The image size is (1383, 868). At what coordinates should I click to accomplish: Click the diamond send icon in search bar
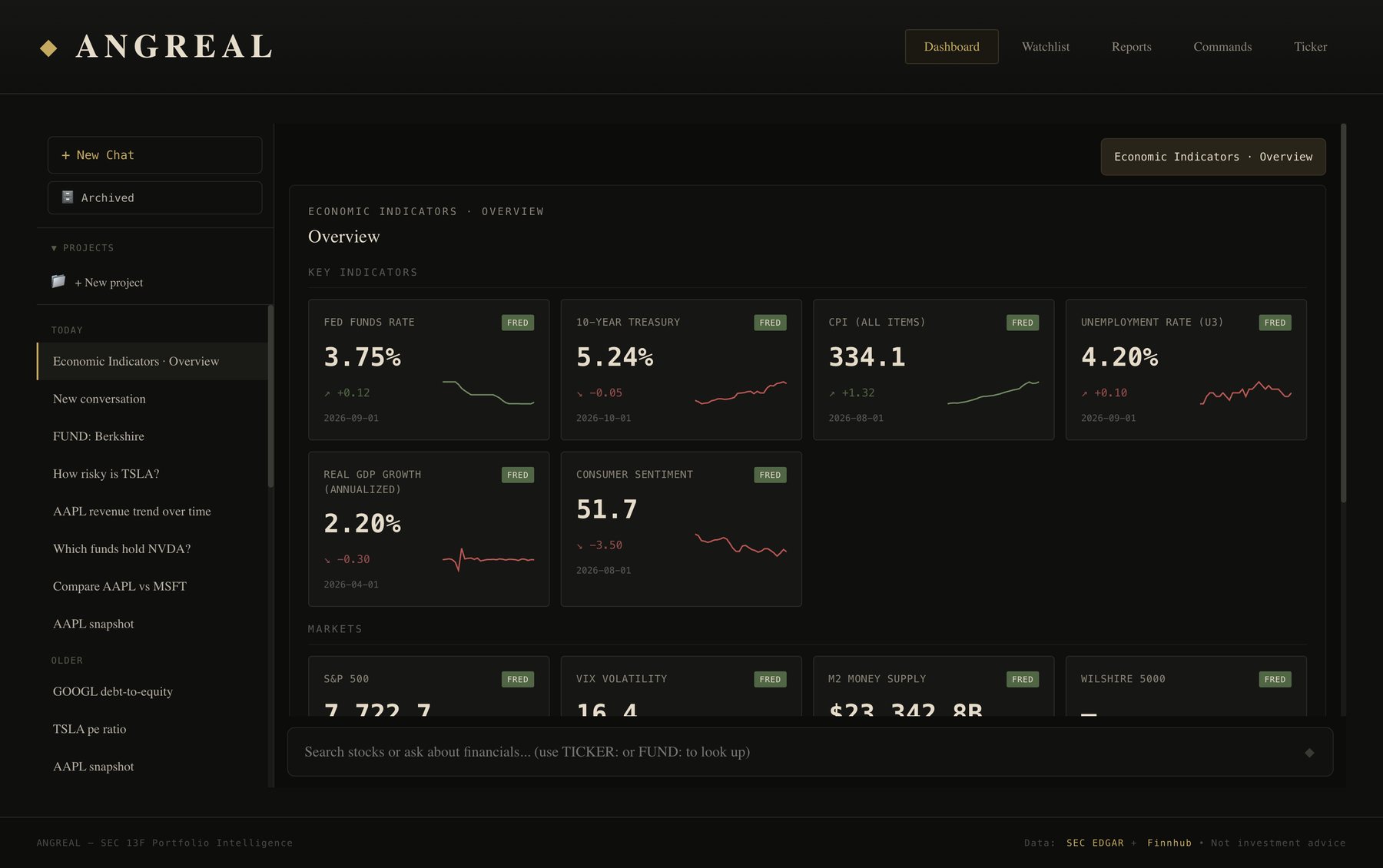pyautogui.click(x=1309, y=752)
